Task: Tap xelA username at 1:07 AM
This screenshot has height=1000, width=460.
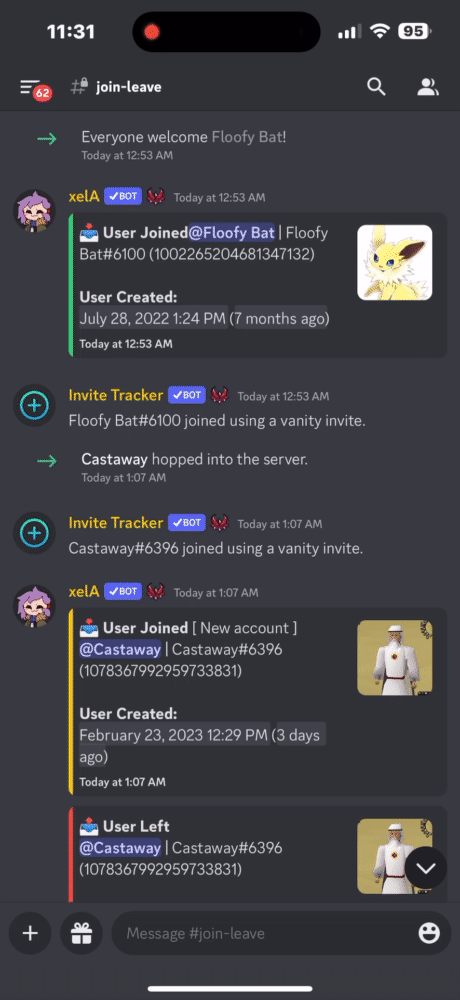Action: pyautogui.click(x=84, y=592)
